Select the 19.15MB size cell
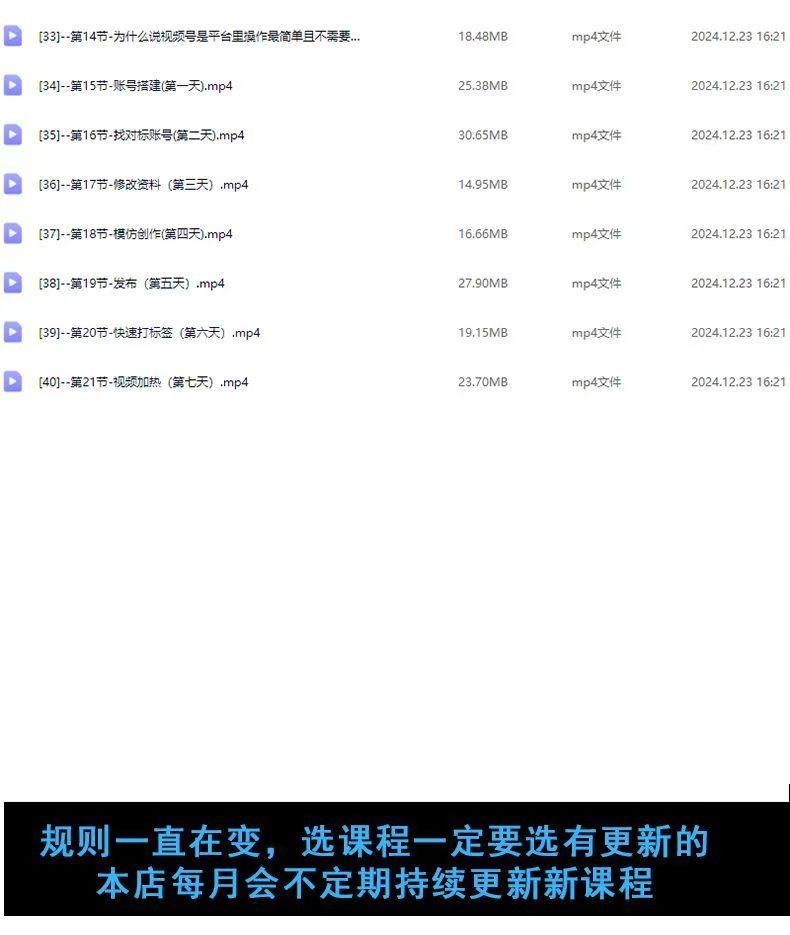Image resolution: width=790 pixels, height=935 pixels. click(x=483, y=333)
